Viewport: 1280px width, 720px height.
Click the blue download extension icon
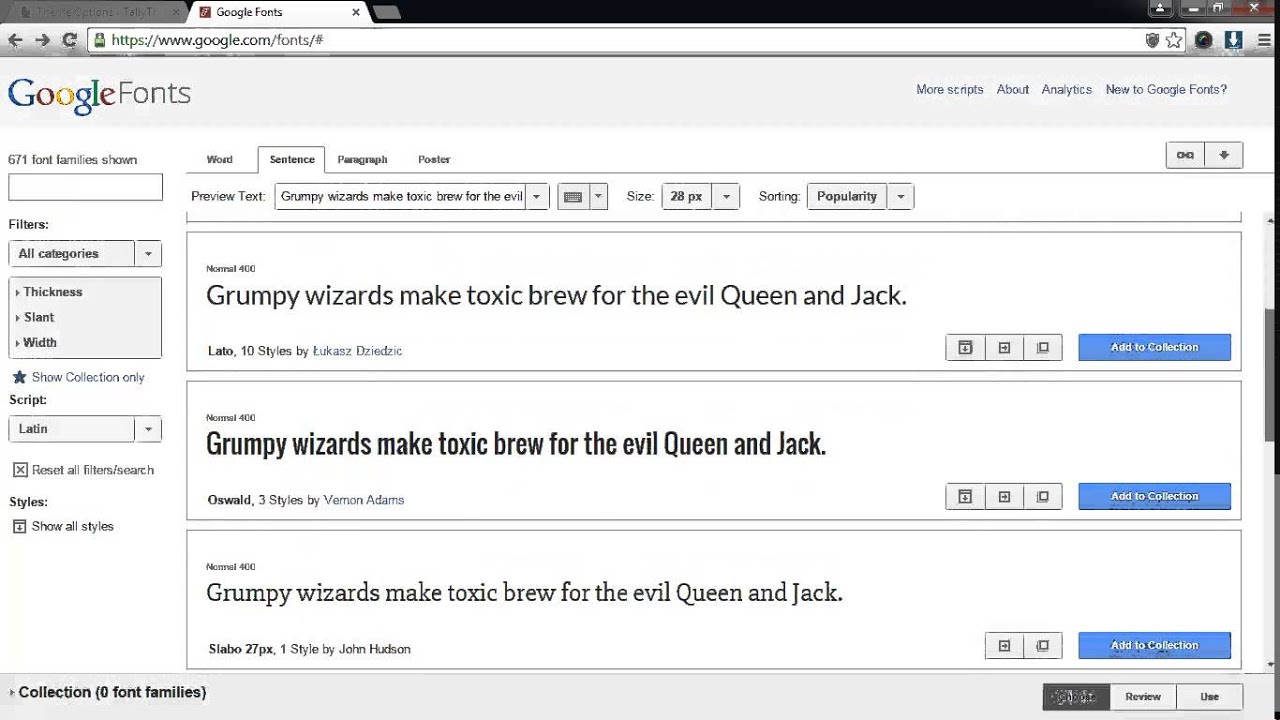(1234, 40)
